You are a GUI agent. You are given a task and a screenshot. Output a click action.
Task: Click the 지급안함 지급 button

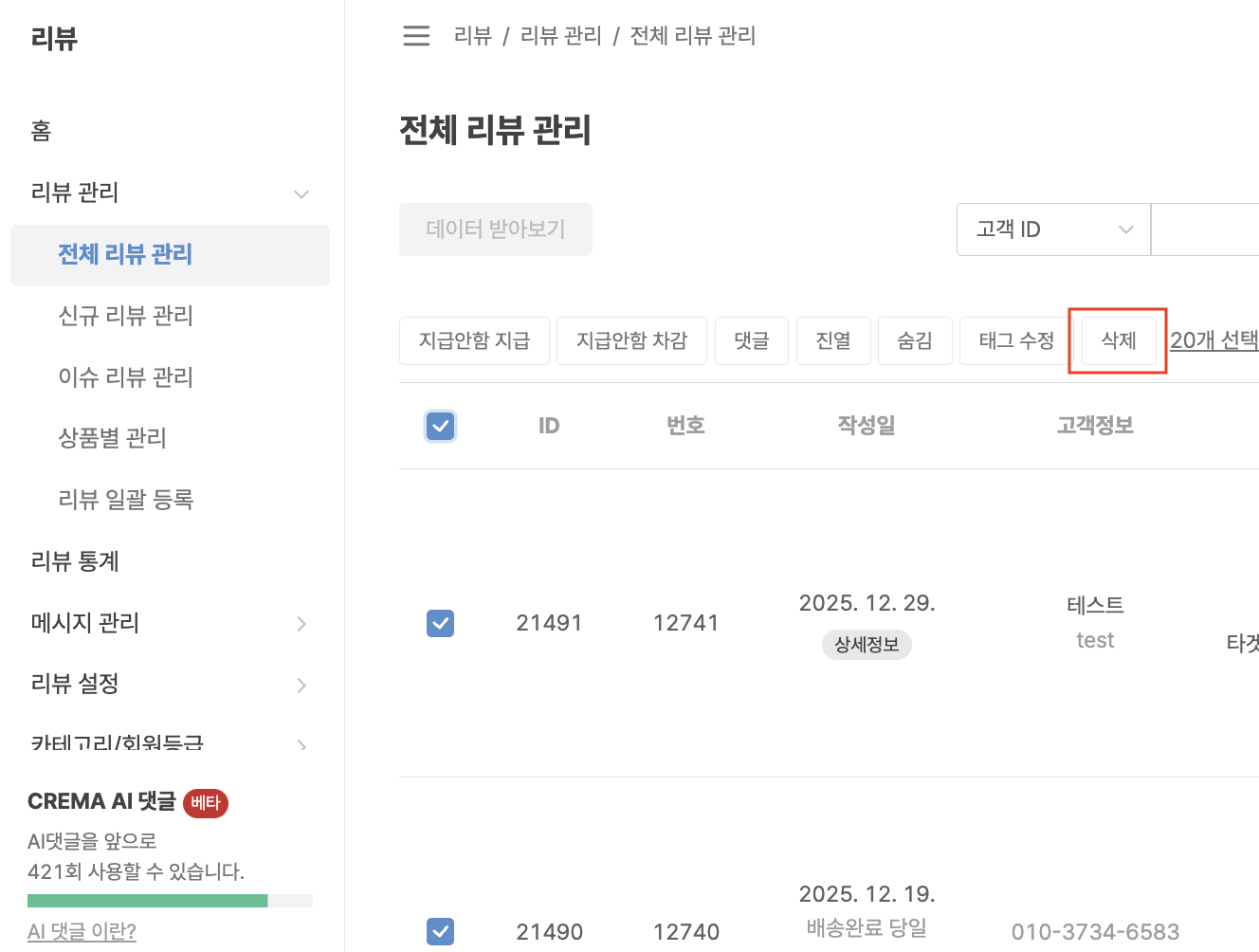[474, 340]
